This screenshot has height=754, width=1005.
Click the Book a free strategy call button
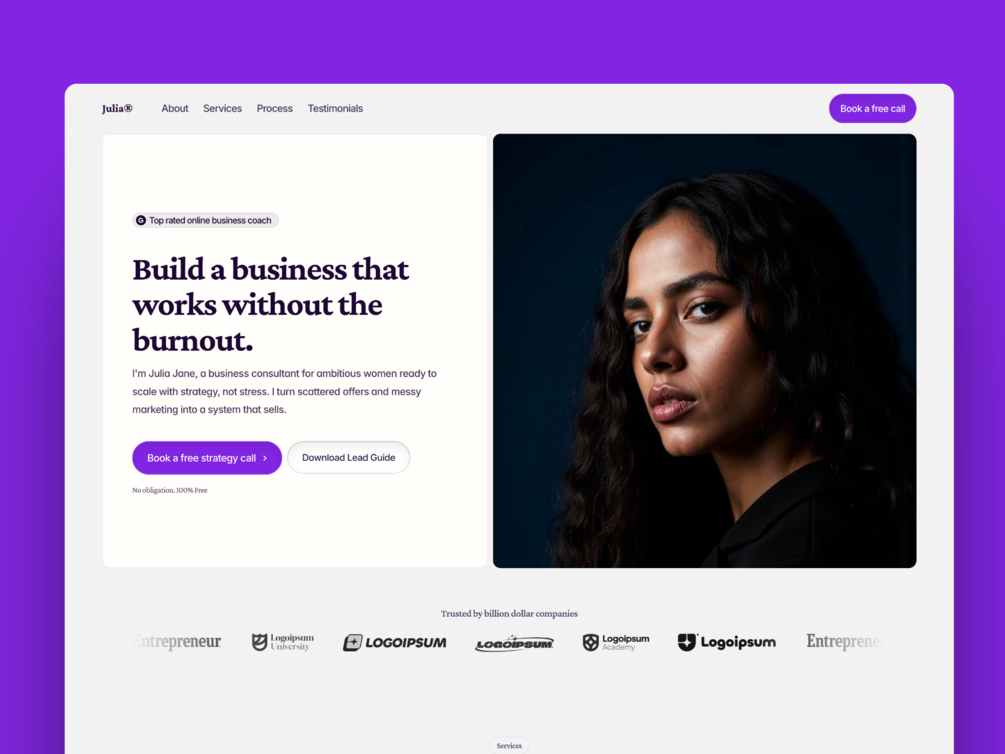coord(207,458)
